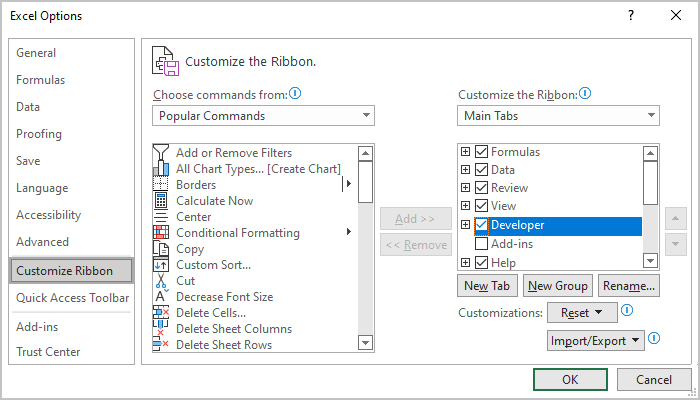Select the Decrease Font Size icon
Viewport: 700px width, 400px height.
161,297
